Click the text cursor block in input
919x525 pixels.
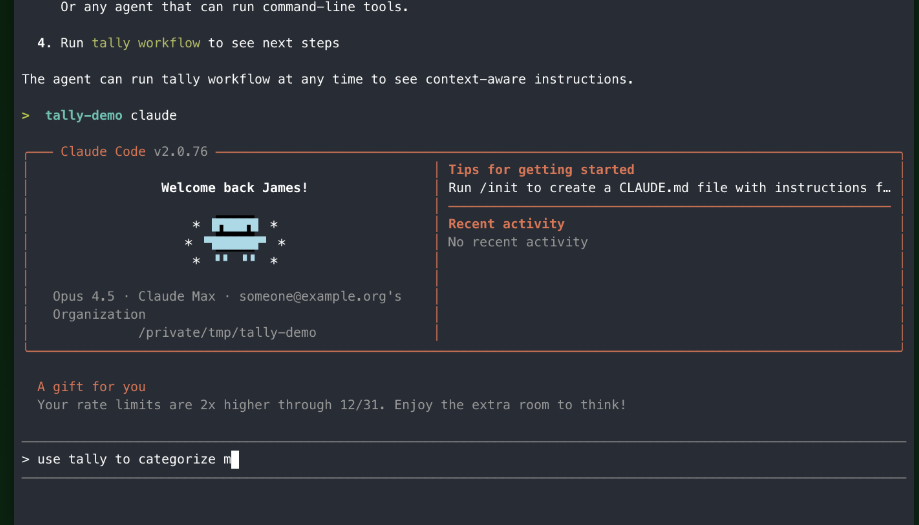coord(235,460)
